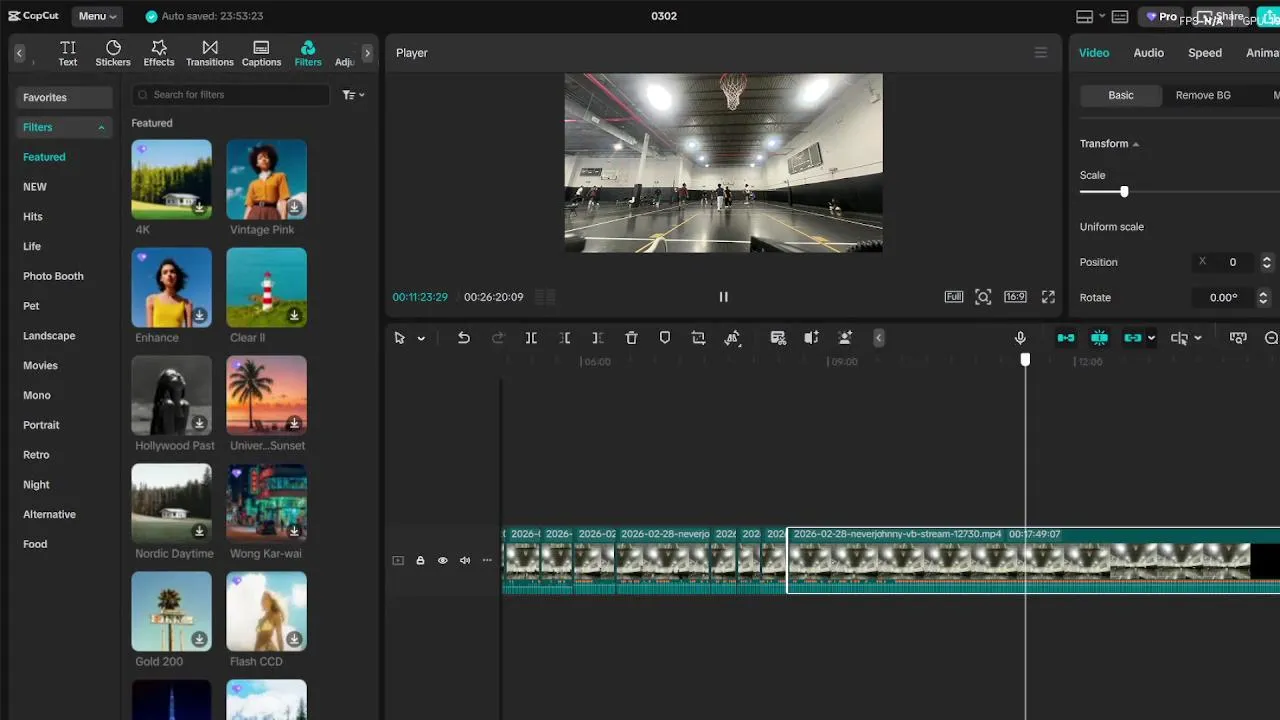Mute the video track audio
This screenshot has width=1280, height=720.
(464, 560)
